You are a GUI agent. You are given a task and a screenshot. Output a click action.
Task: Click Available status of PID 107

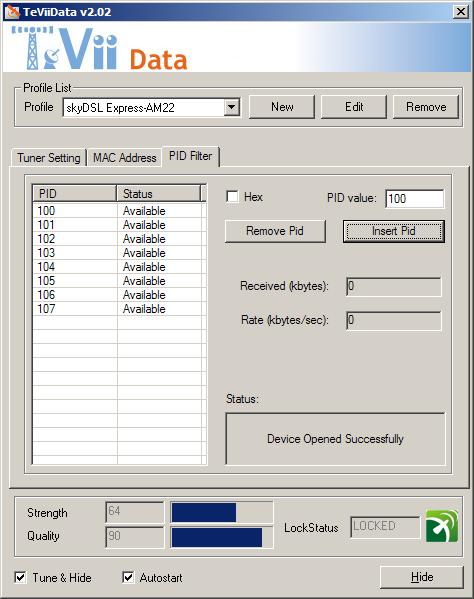point(144,309)
